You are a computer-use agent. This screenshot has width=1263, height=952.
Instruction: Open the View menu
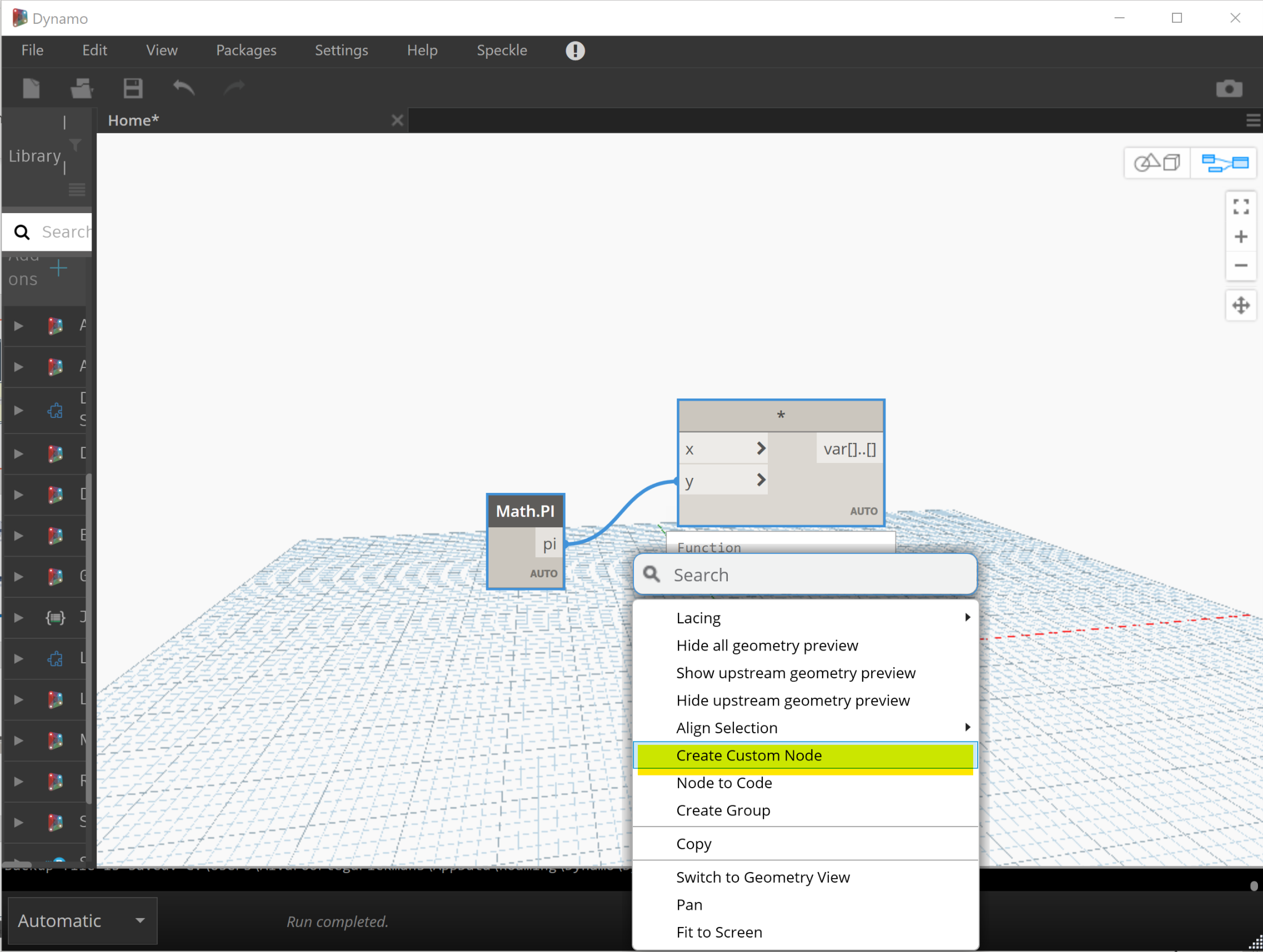click(x=162, y=50)
